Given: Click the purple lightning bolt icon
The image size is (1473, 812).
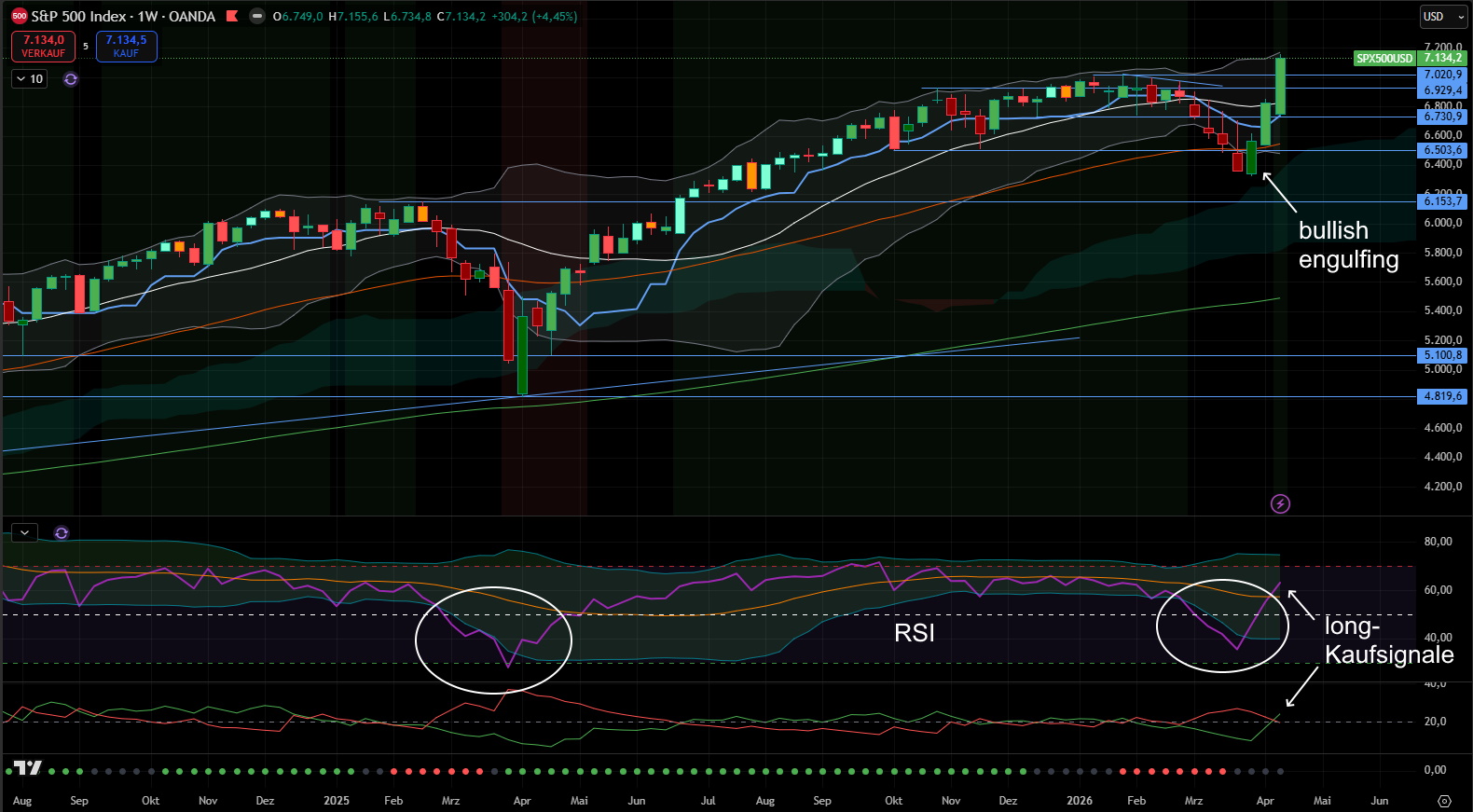Looking at the screenshot, I should [1280, 504].
